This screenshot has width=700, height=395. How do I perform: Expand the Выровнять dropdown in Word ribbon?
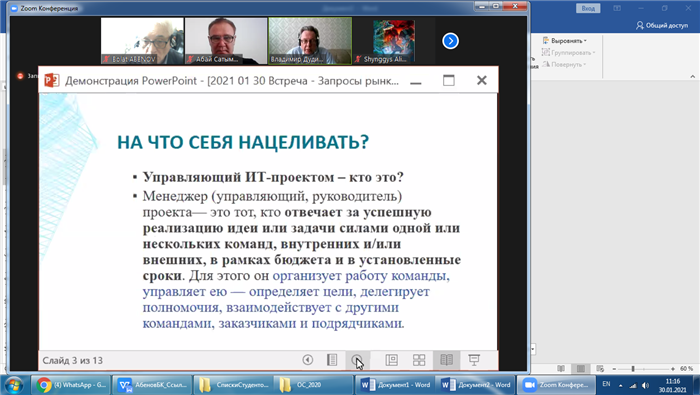[x=565, y=41]
